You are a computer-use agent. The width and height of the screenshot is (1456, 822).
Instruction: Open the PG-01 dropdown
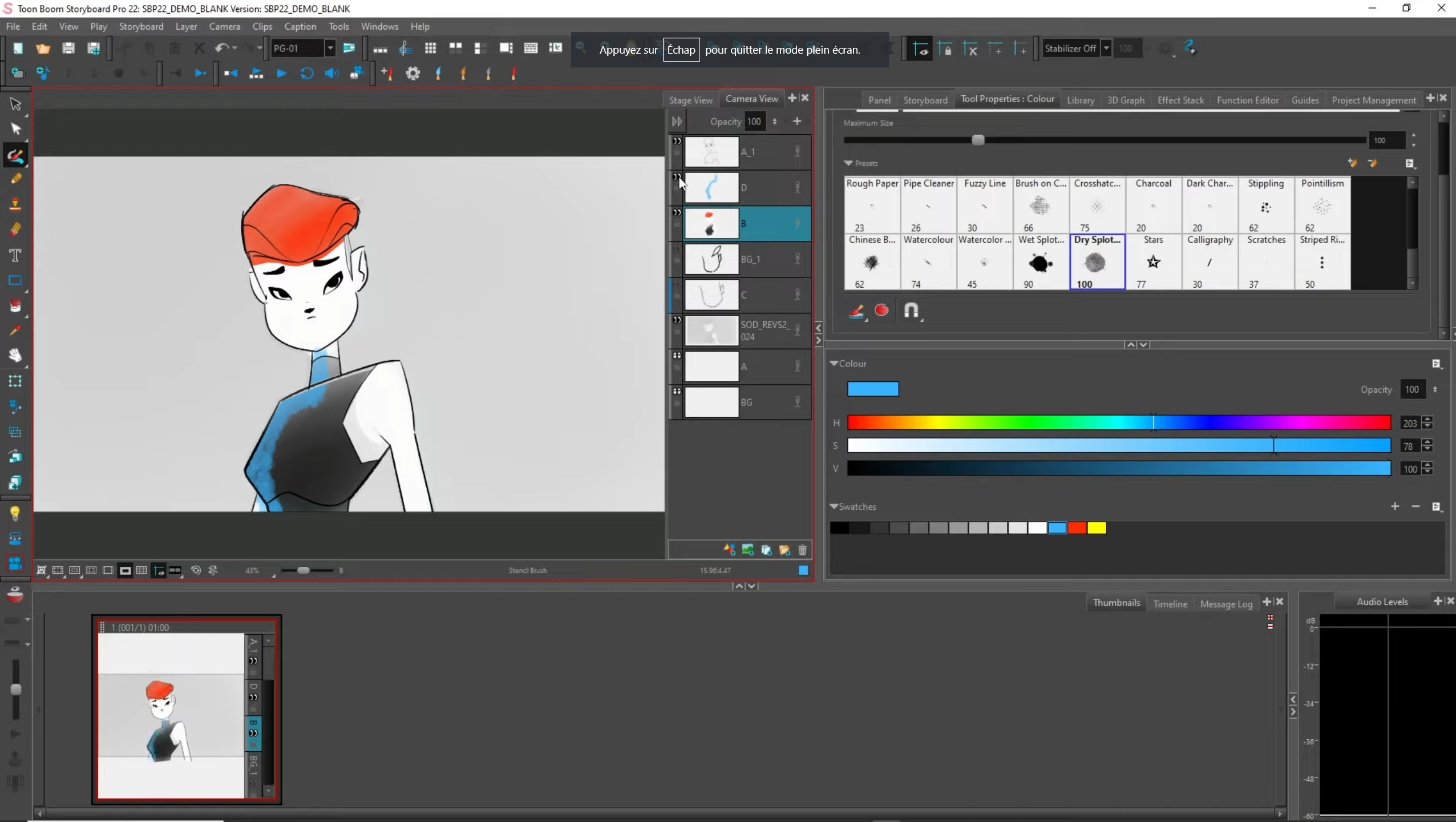[x=330, y=48]
